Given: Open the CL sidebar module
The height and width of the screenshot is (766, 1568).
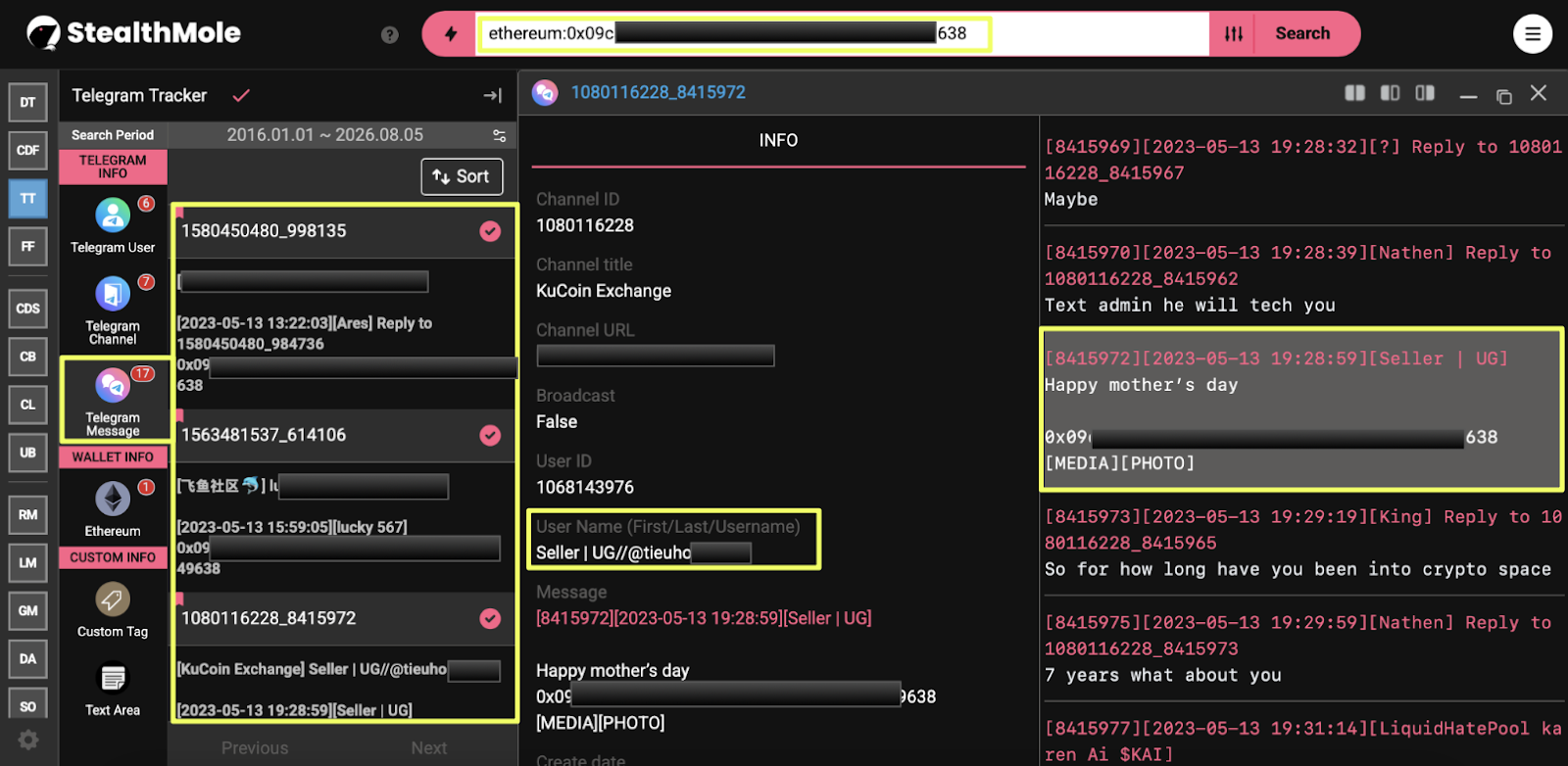Looking at the screenshot, I should [27, 405].
